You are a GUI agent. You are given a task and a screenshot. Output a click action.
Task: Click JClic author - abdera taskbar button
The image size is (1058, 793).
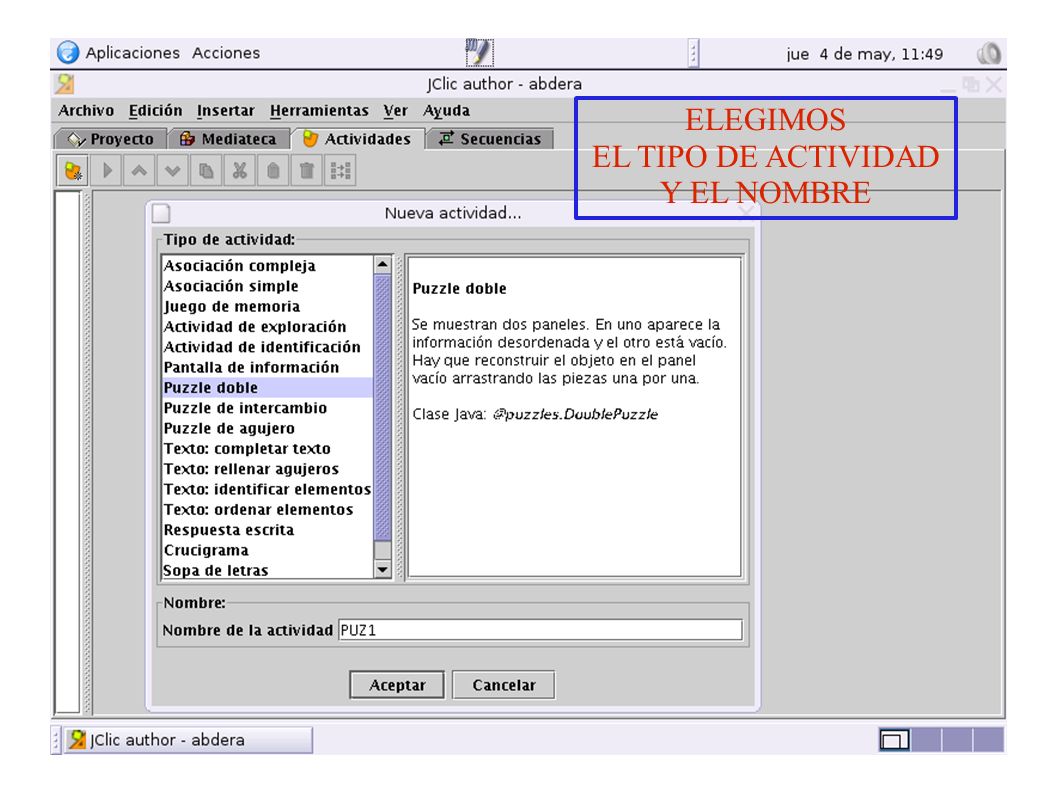tap(188, 740)
